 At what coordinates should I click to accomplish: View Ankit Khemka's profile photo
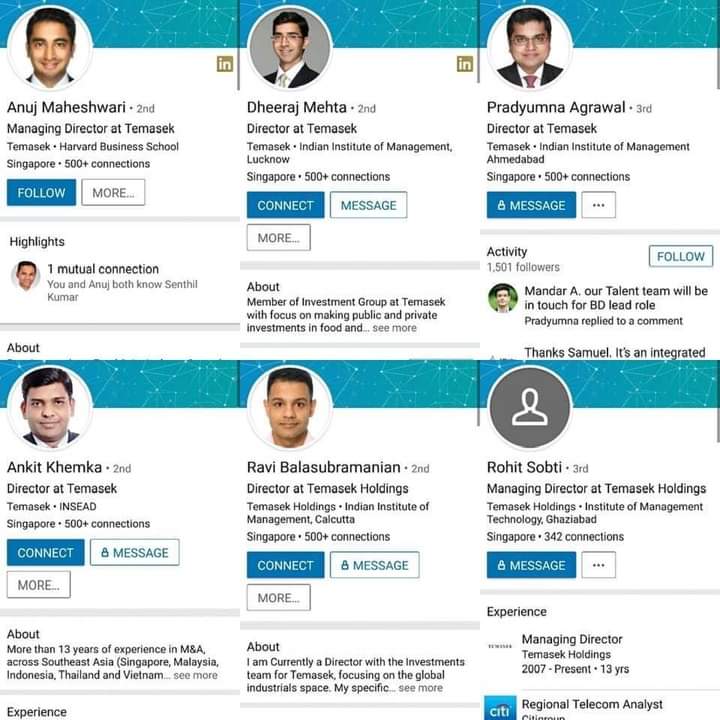[x=49, y=408]
